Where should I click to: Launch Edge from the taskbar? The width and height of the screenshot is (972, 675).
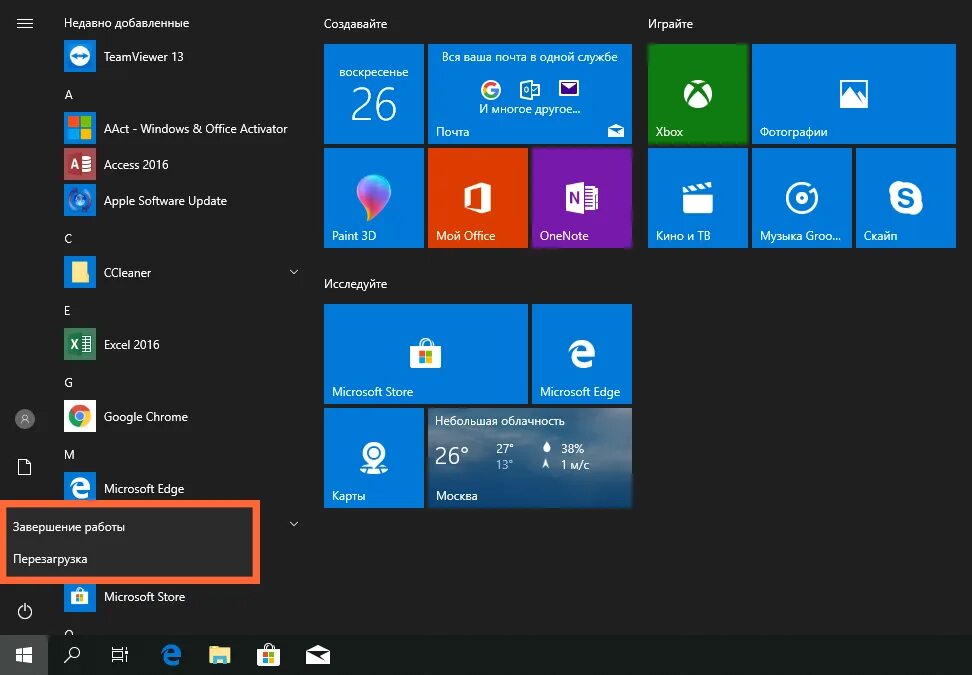click(170, 655)
